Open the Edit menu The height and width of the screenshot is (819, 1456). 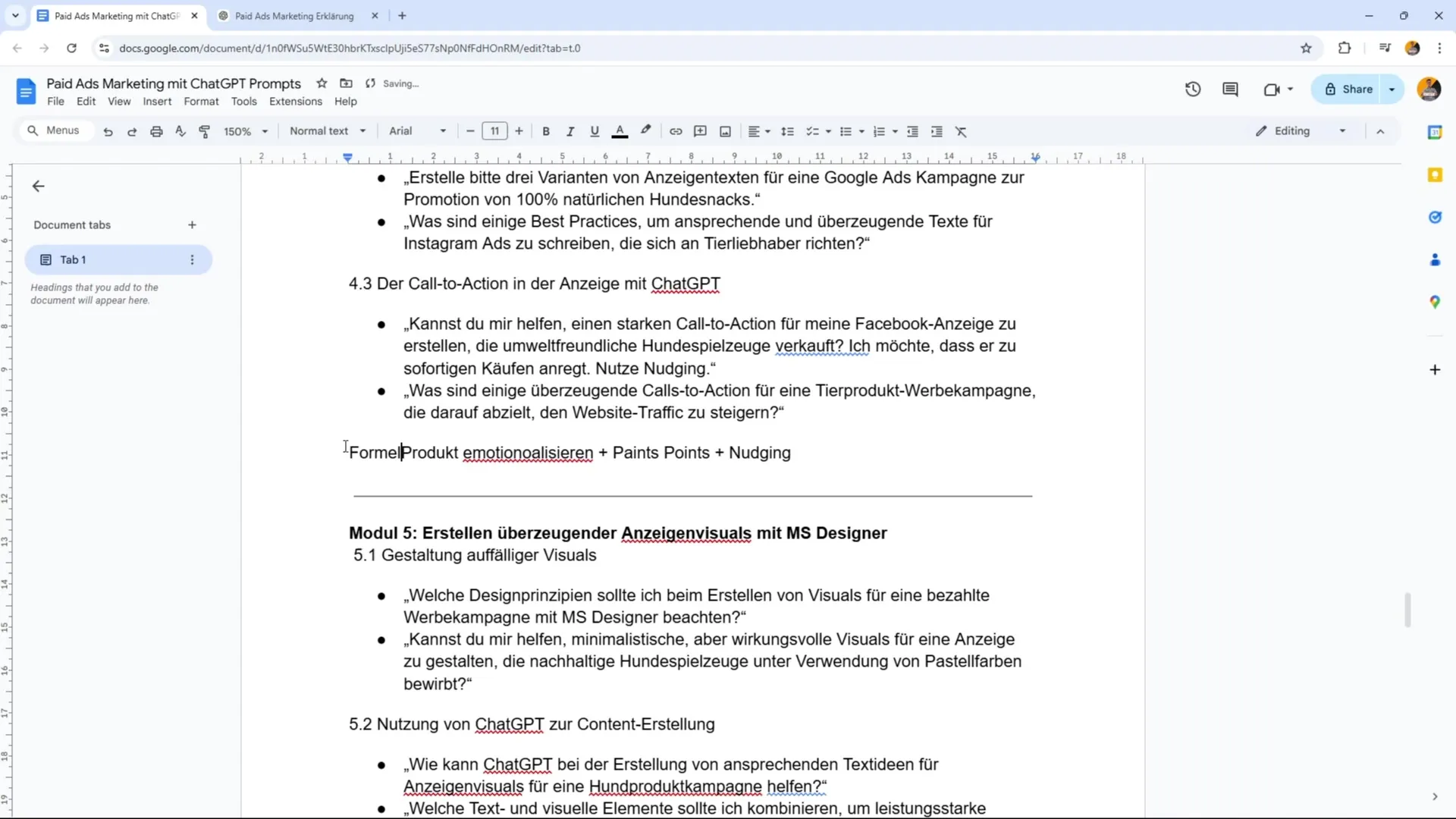click(x=86, y=102)
